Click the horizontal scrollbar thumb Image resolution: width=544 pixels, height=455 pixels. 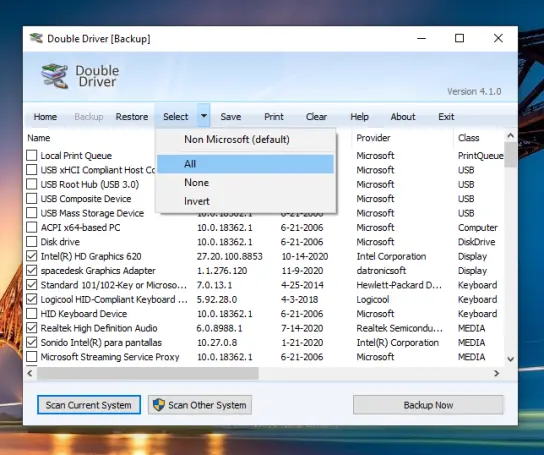148,373
